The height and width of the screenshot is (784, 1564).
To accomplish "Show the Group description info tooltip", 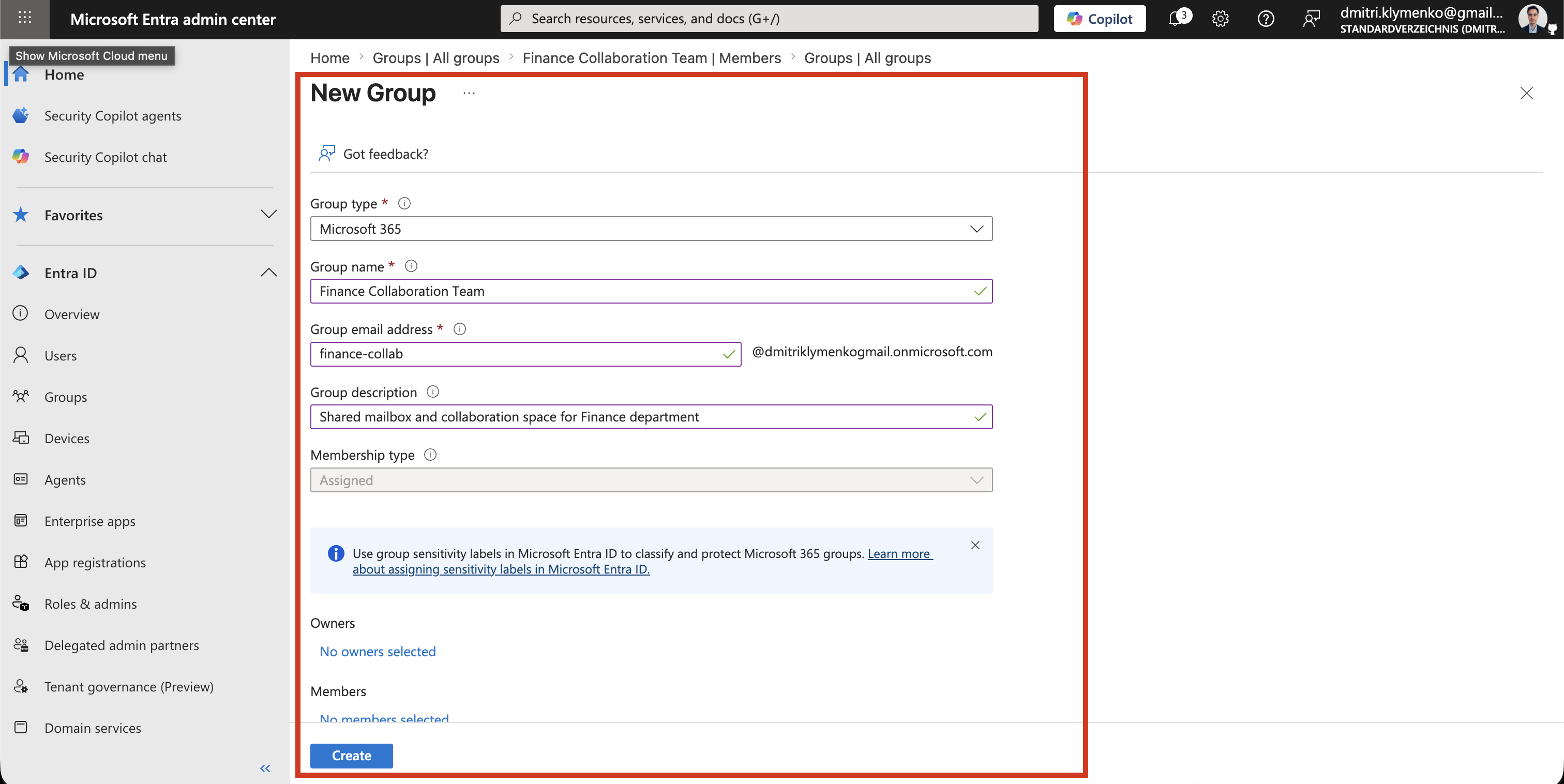I will (x=433, y=391).
